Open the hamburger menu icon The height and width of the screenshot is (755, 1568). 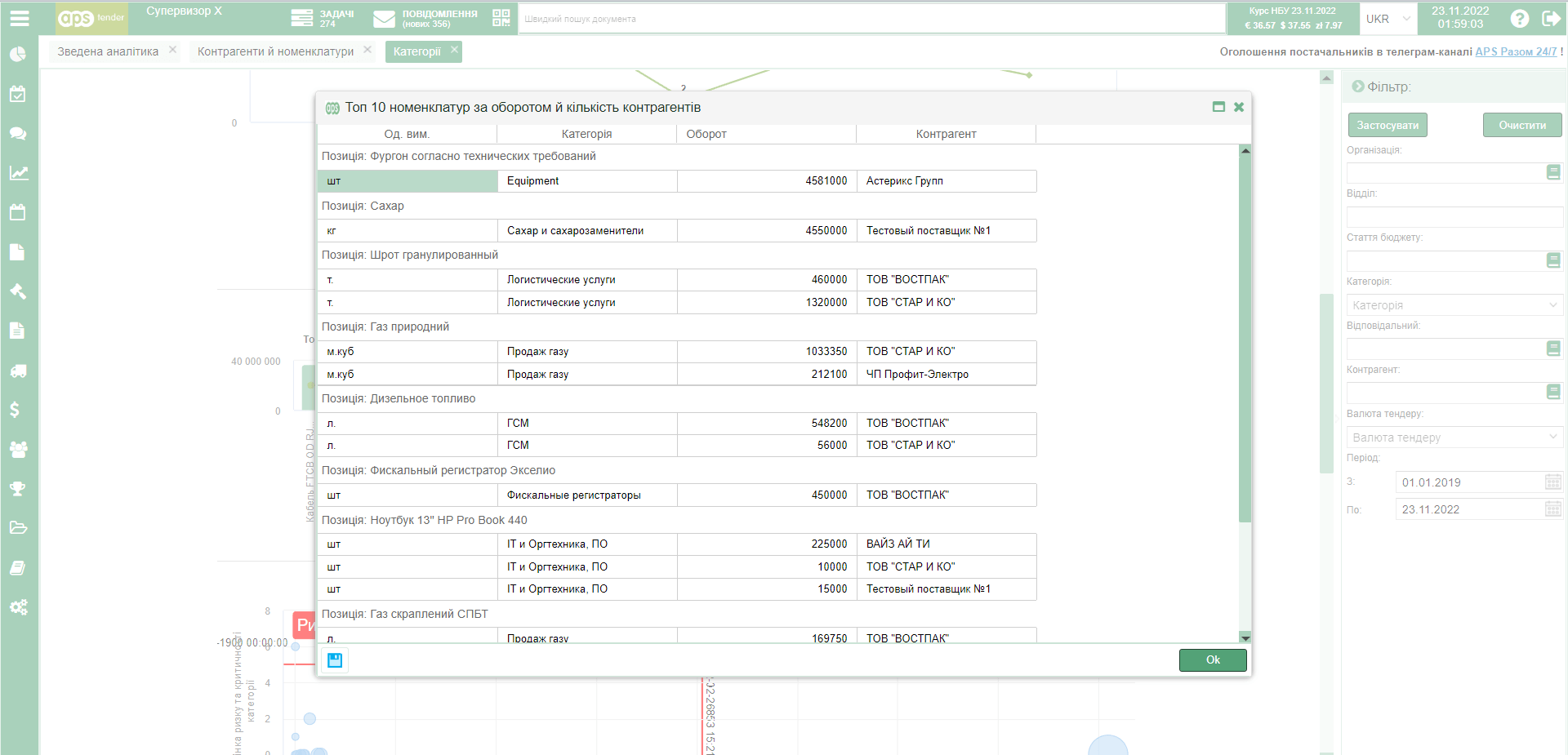click(19, 18)
